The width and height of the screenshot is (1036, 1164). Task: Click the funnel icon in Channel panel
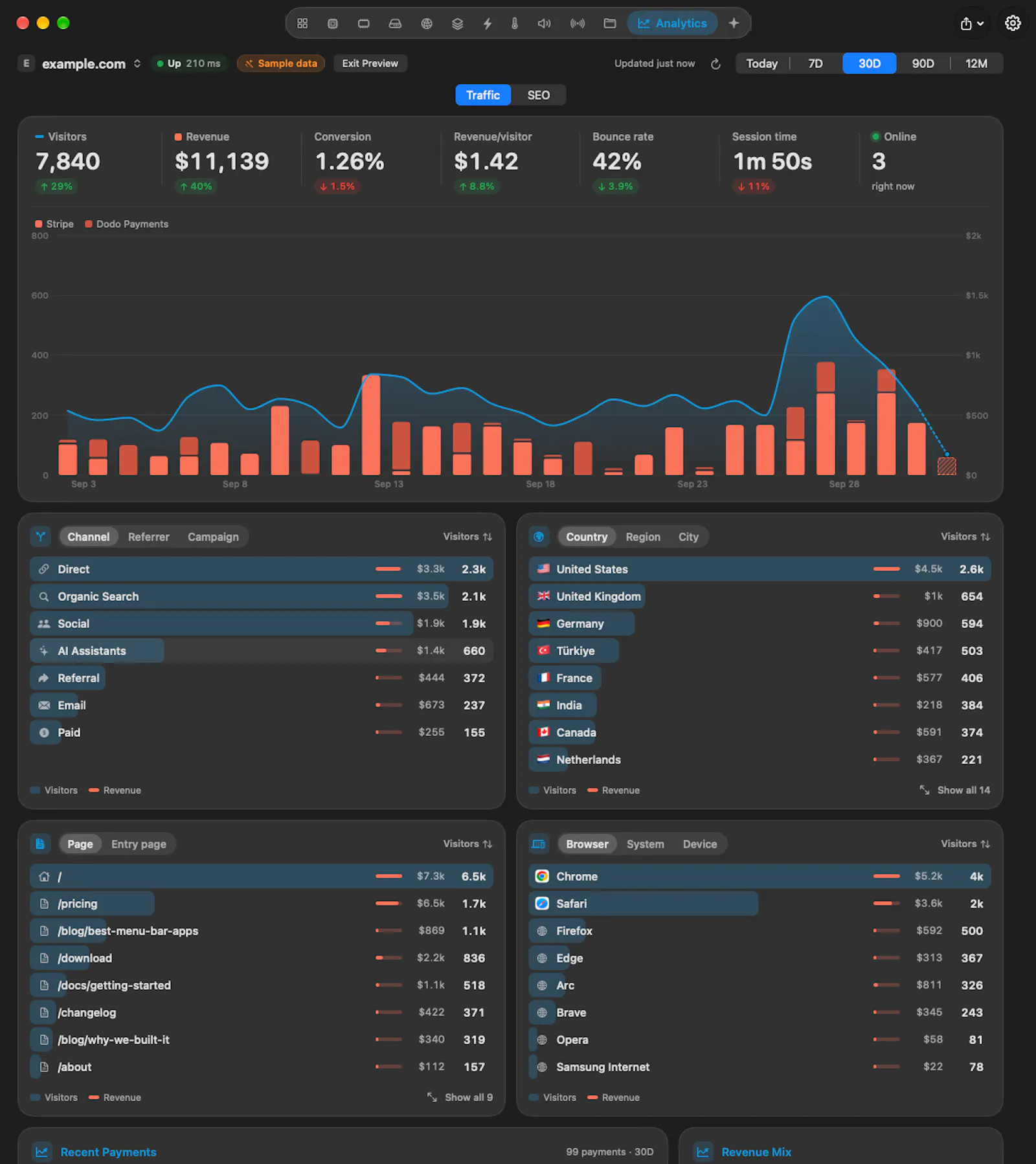pyautogui.click(x=41, y=537)
